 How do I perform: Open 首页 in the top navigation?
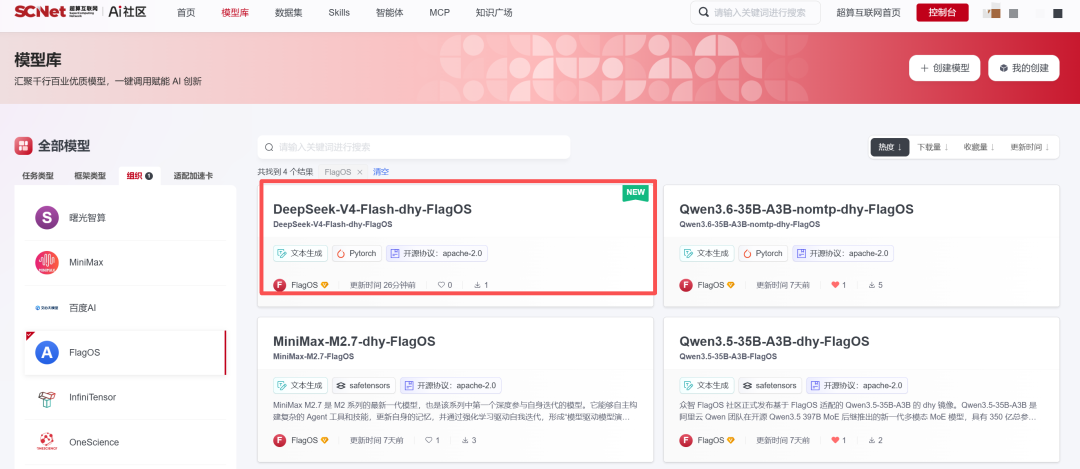coord(185,12)
